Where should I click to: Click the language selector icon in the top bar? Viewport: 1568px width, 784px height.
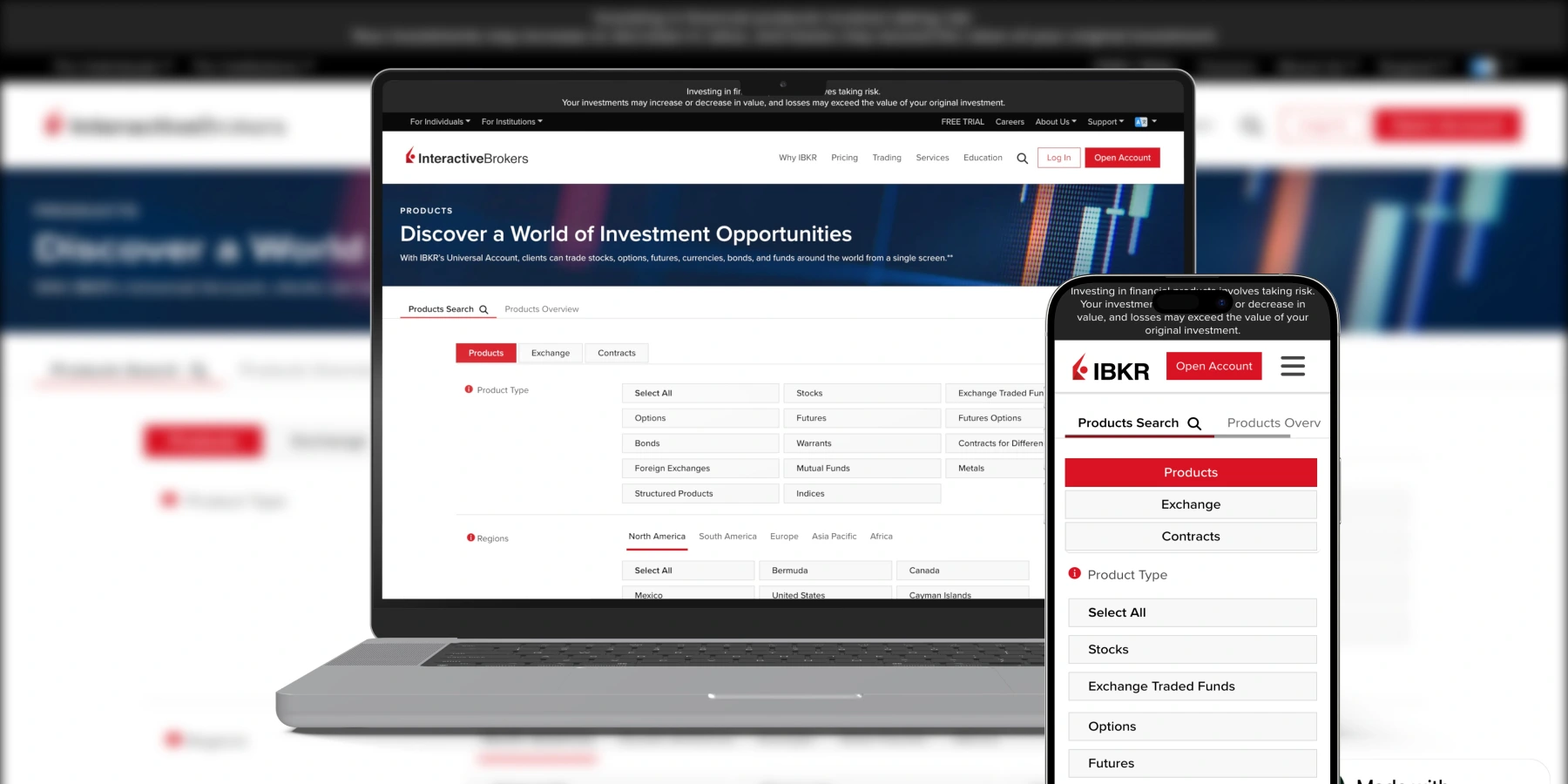click(1142, 122)
